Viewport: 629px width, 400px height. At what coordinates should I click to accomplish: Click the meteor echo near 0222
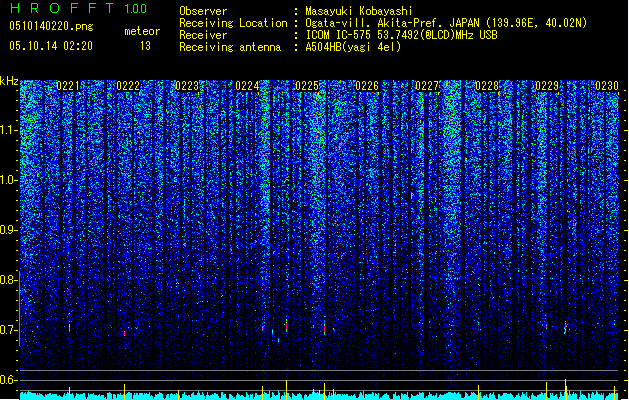click(124, 333)
